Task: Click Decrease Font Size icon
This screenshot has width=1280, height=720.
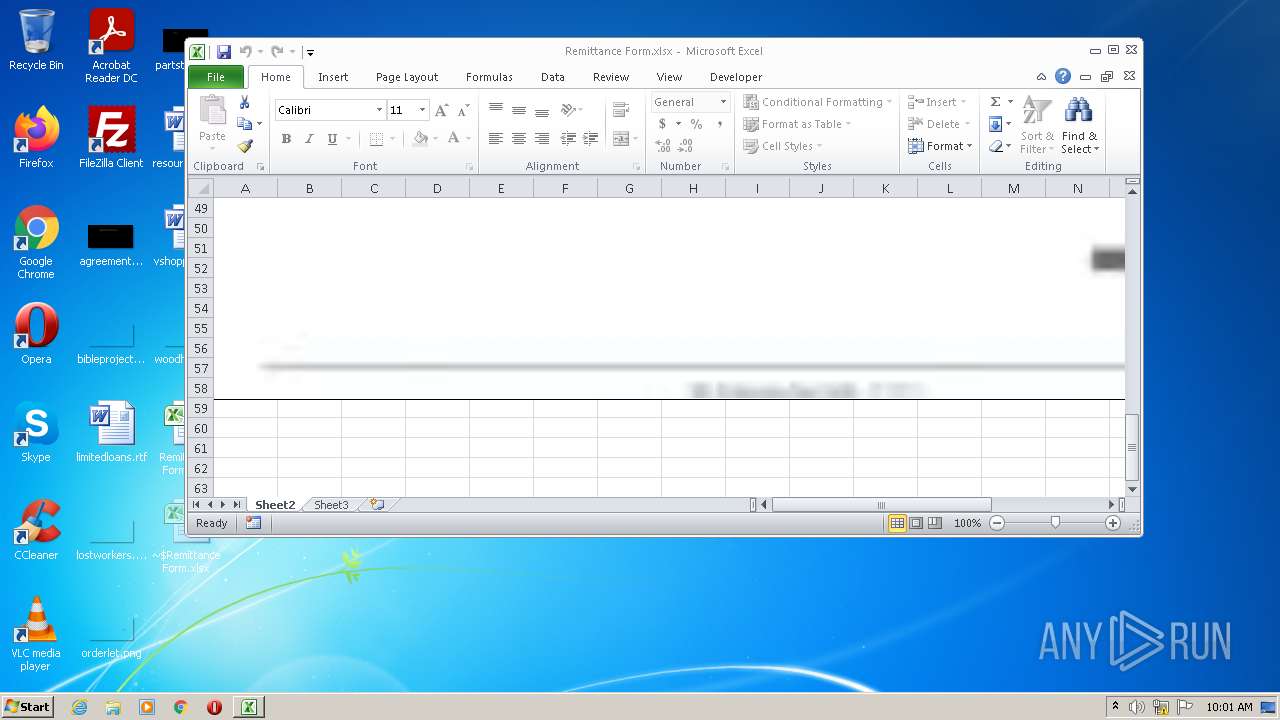Action: (463, 110)
